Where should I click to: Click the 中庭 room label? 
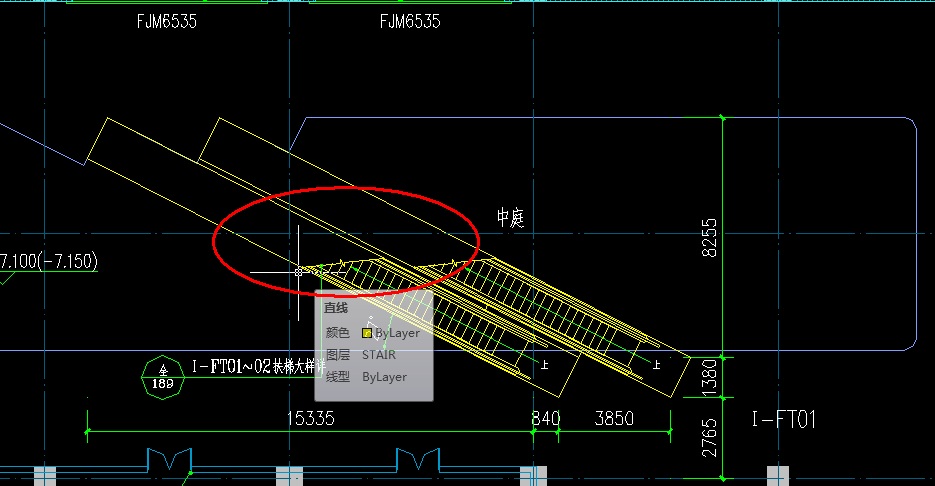pyautogui.click(x=510, y=217)
